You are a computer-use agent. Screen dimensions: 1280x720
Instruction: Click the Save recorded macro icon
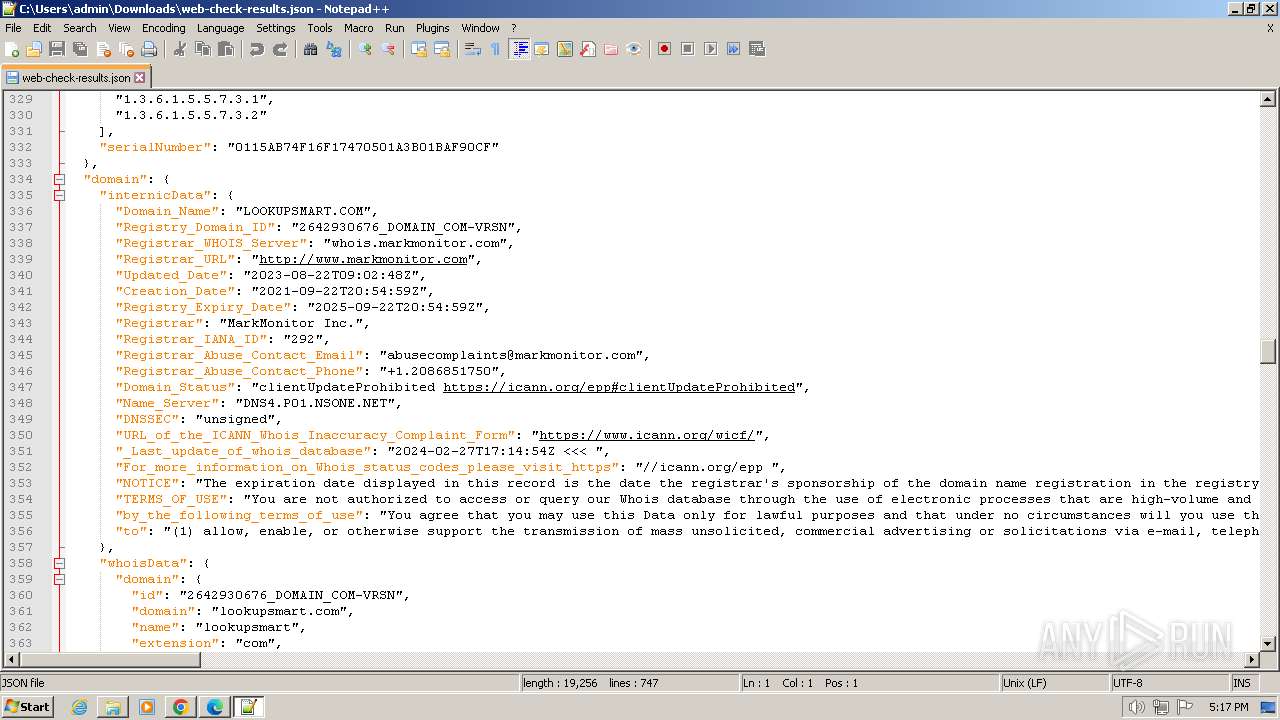(x=757, y=49)
